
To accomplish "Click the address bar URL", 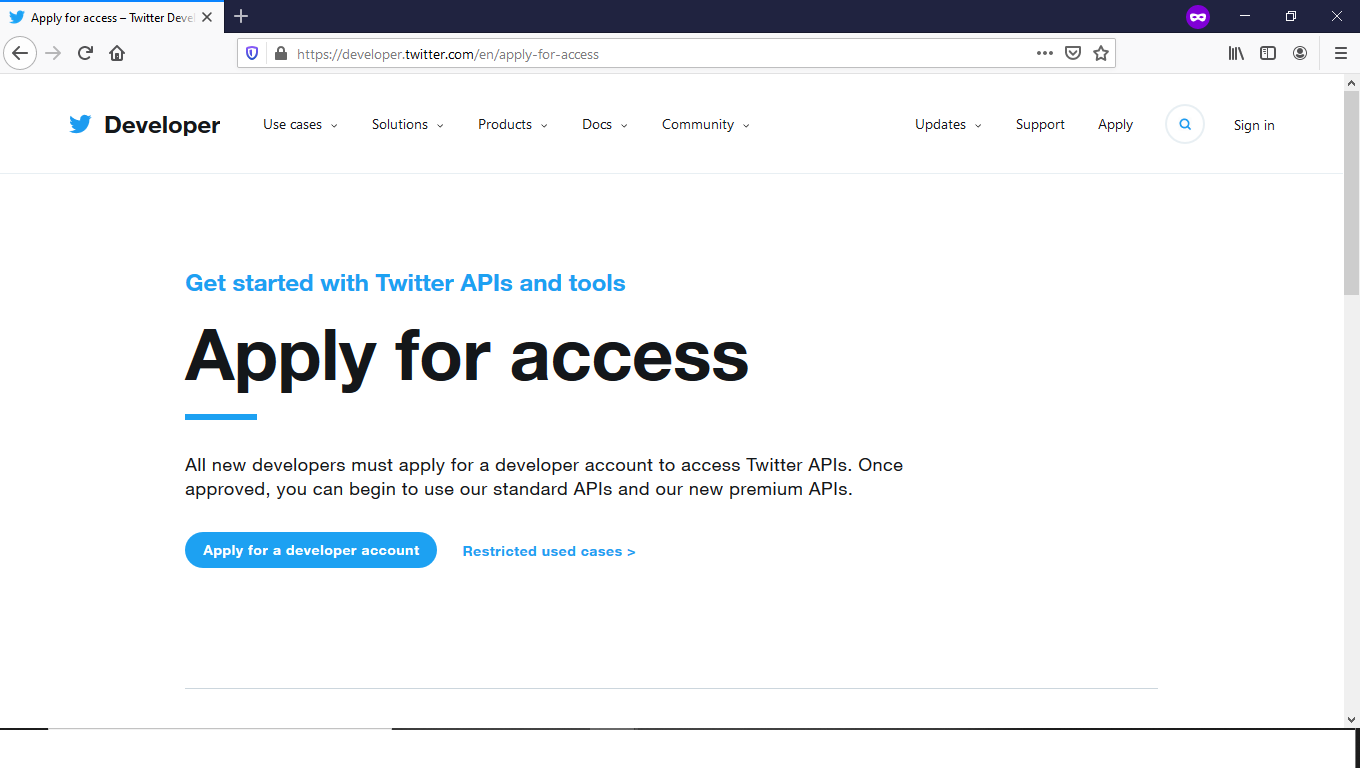I will [448, 54].
